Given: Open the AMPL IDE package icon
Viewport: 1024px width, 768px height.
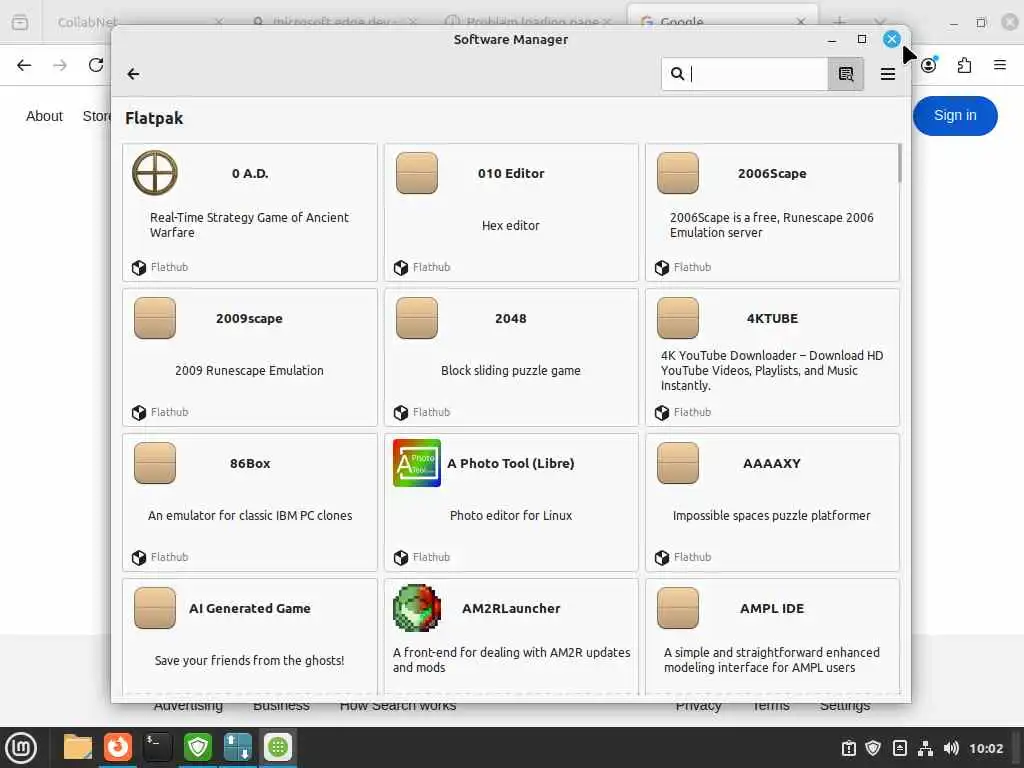Looking at the screenshot, I should (678, 608).
